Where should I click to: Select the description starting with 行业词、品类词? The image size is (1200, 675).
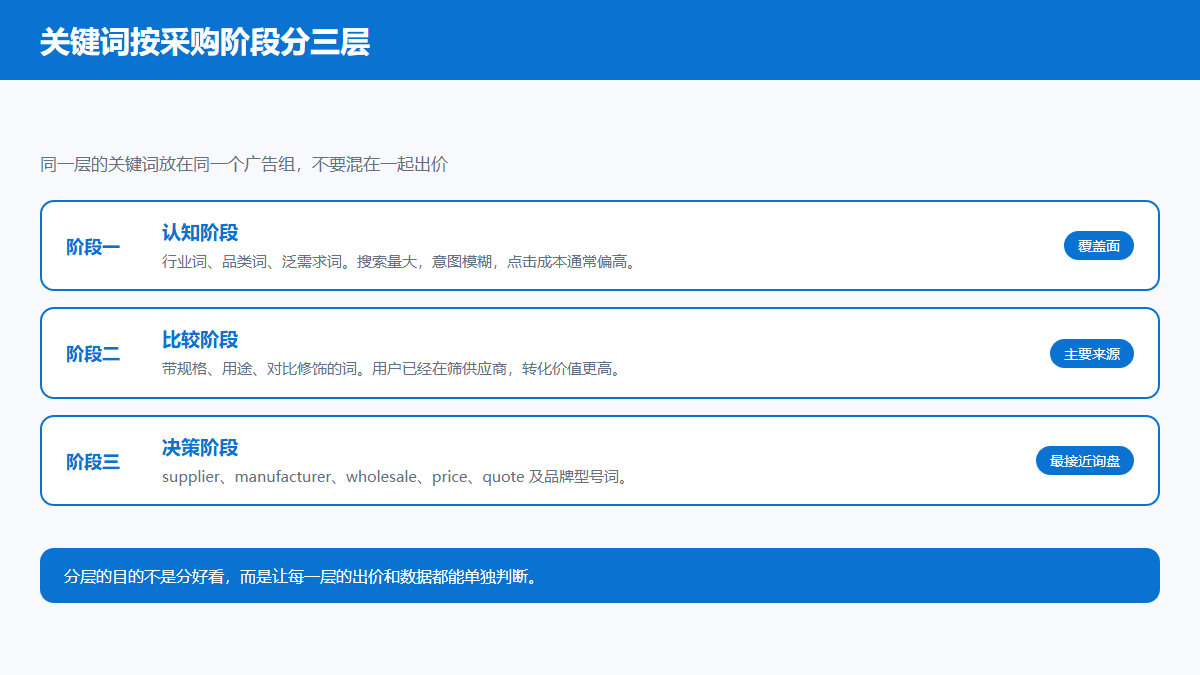click(x=400, y=262)
